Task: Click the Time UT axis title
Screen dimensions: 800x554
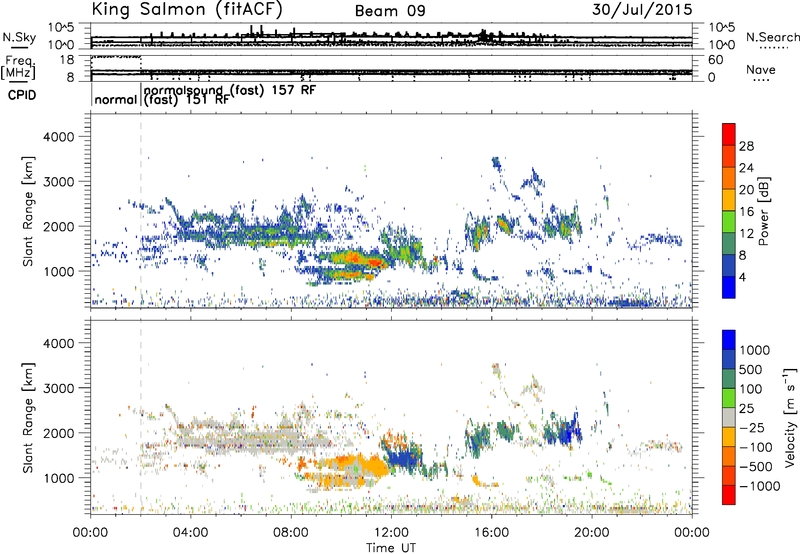Action: tap(391, 547)
